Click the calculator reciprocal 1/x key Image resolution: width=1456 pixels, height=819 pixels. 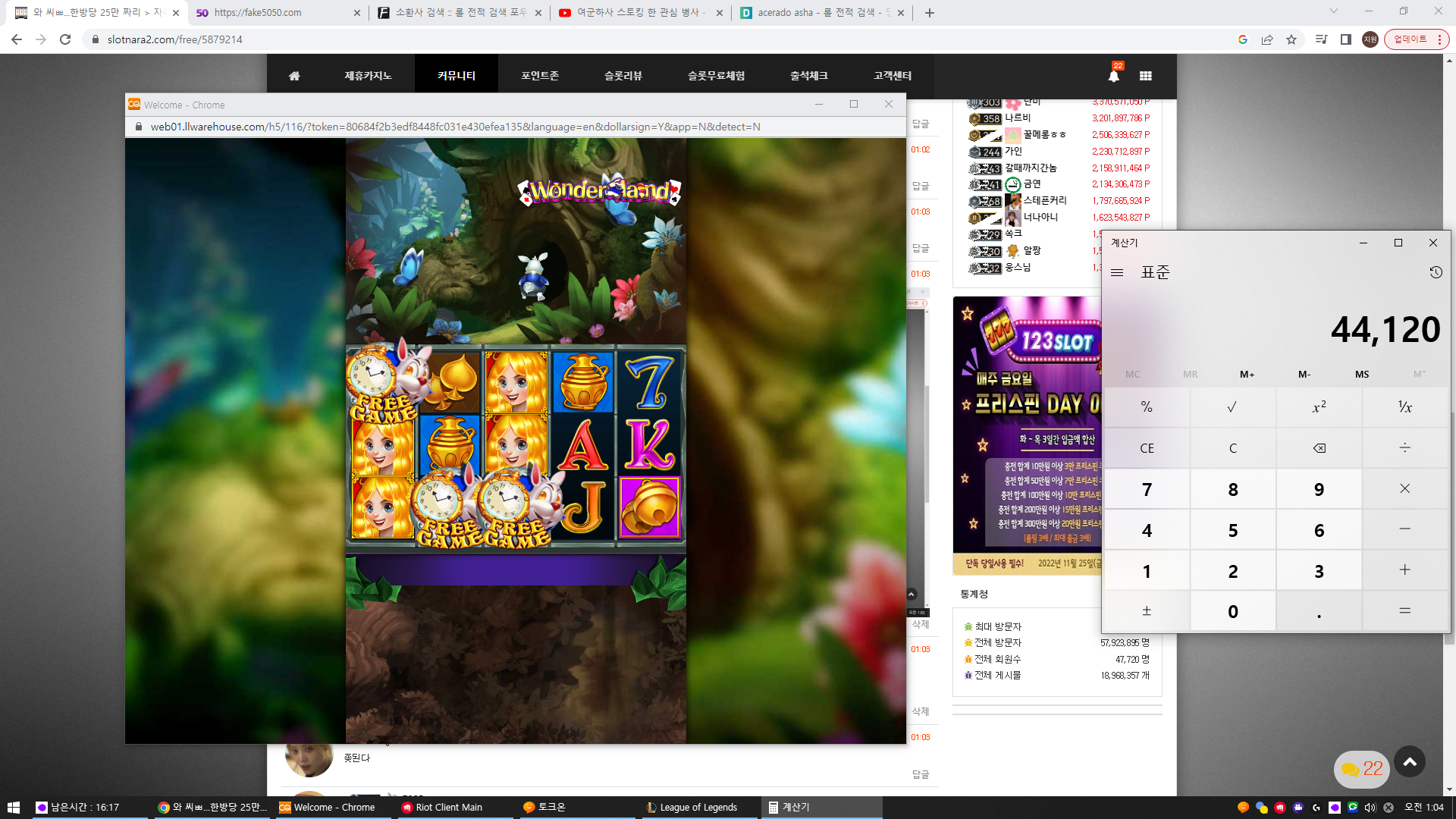1405,407
